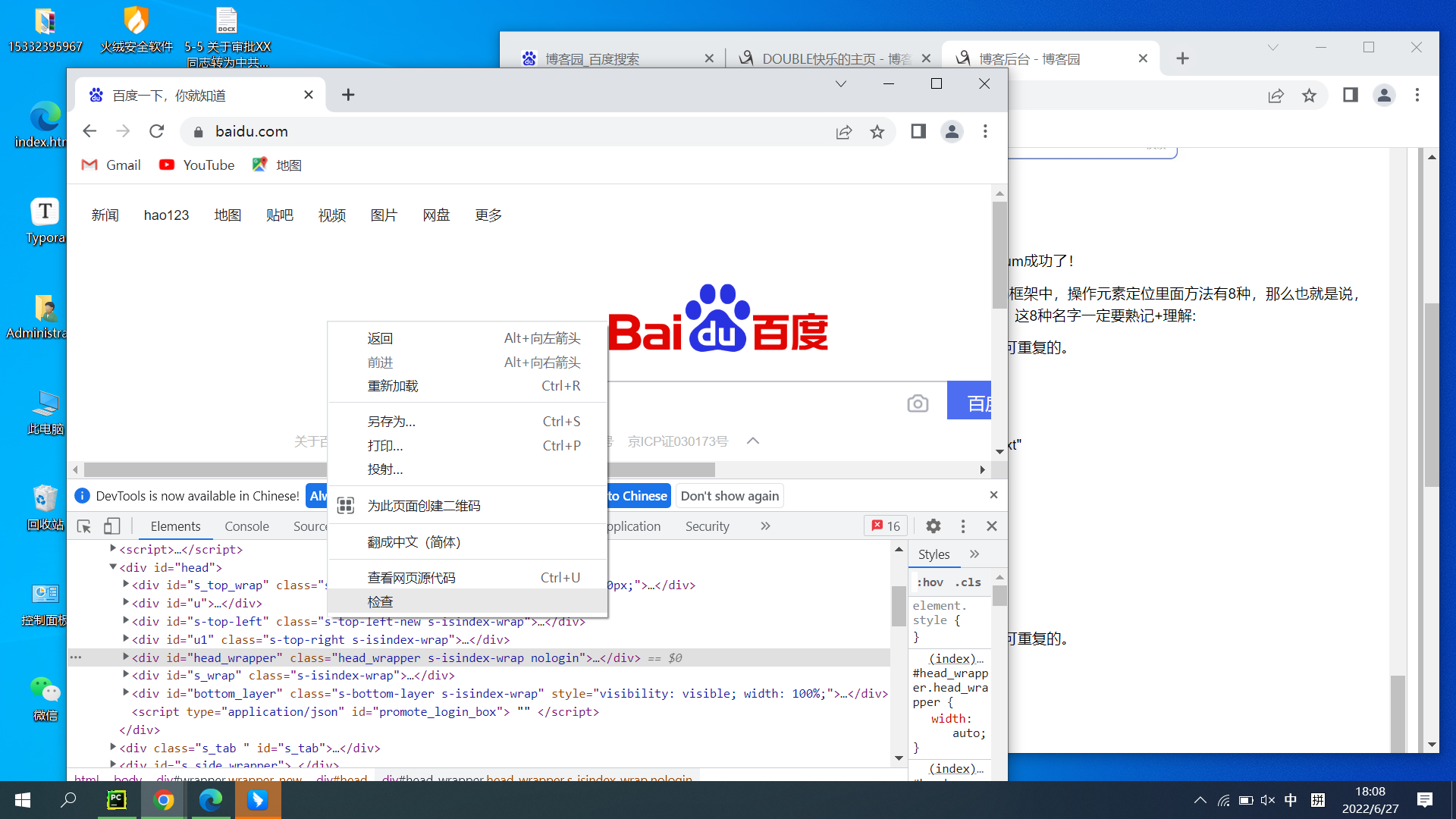
Task: Click the Don't show again button
Action: 730,496
